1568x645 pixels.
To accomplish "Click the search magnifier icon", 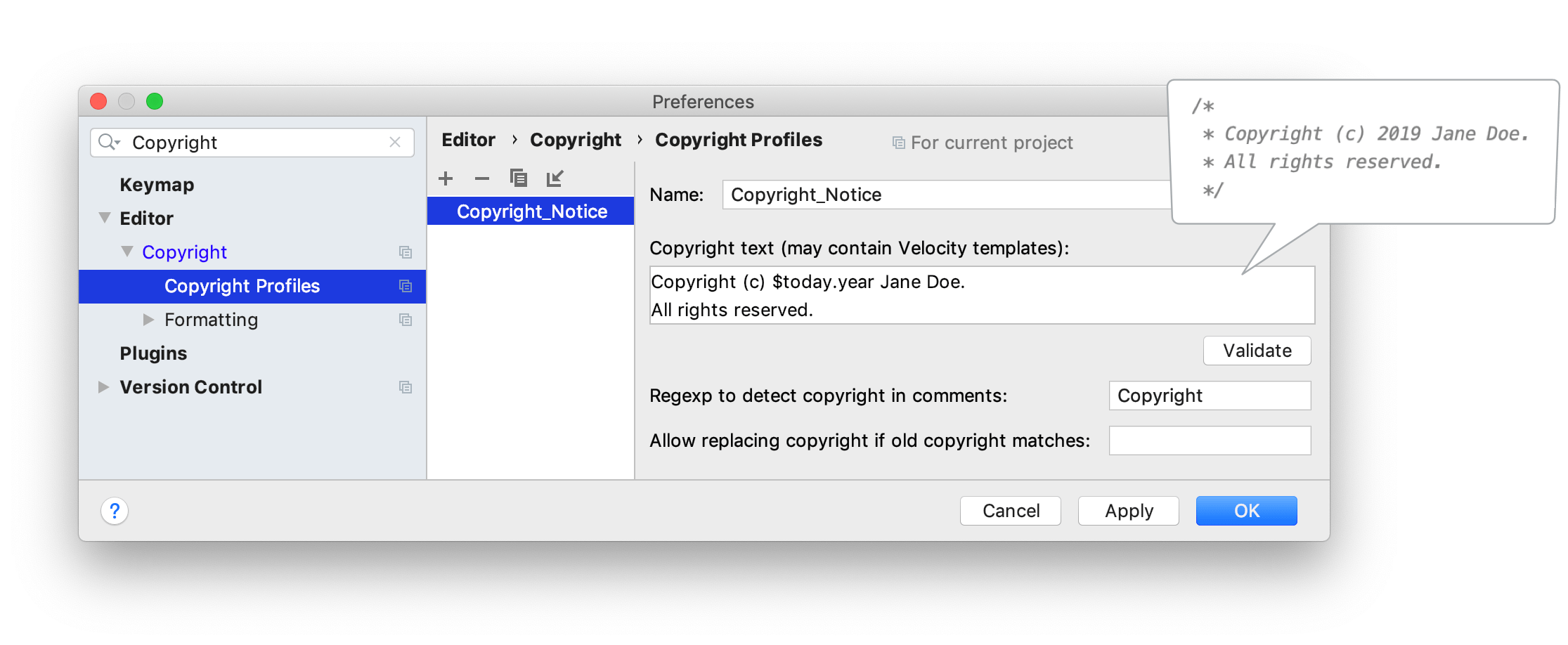I will click(108, 142).
